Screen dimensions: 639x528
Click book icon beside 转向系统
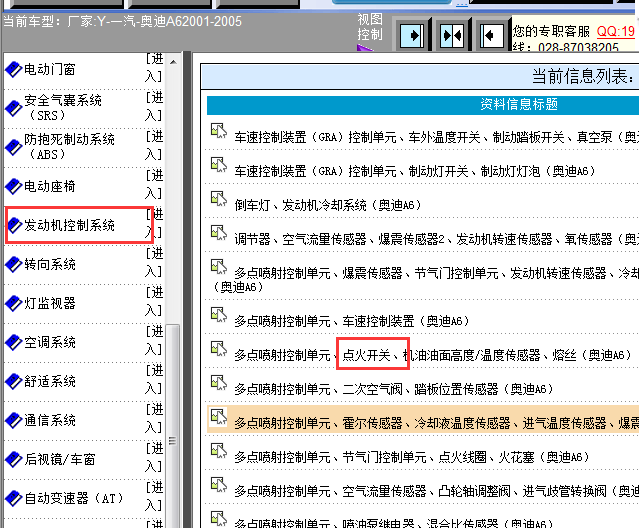[x=13, y=264]
